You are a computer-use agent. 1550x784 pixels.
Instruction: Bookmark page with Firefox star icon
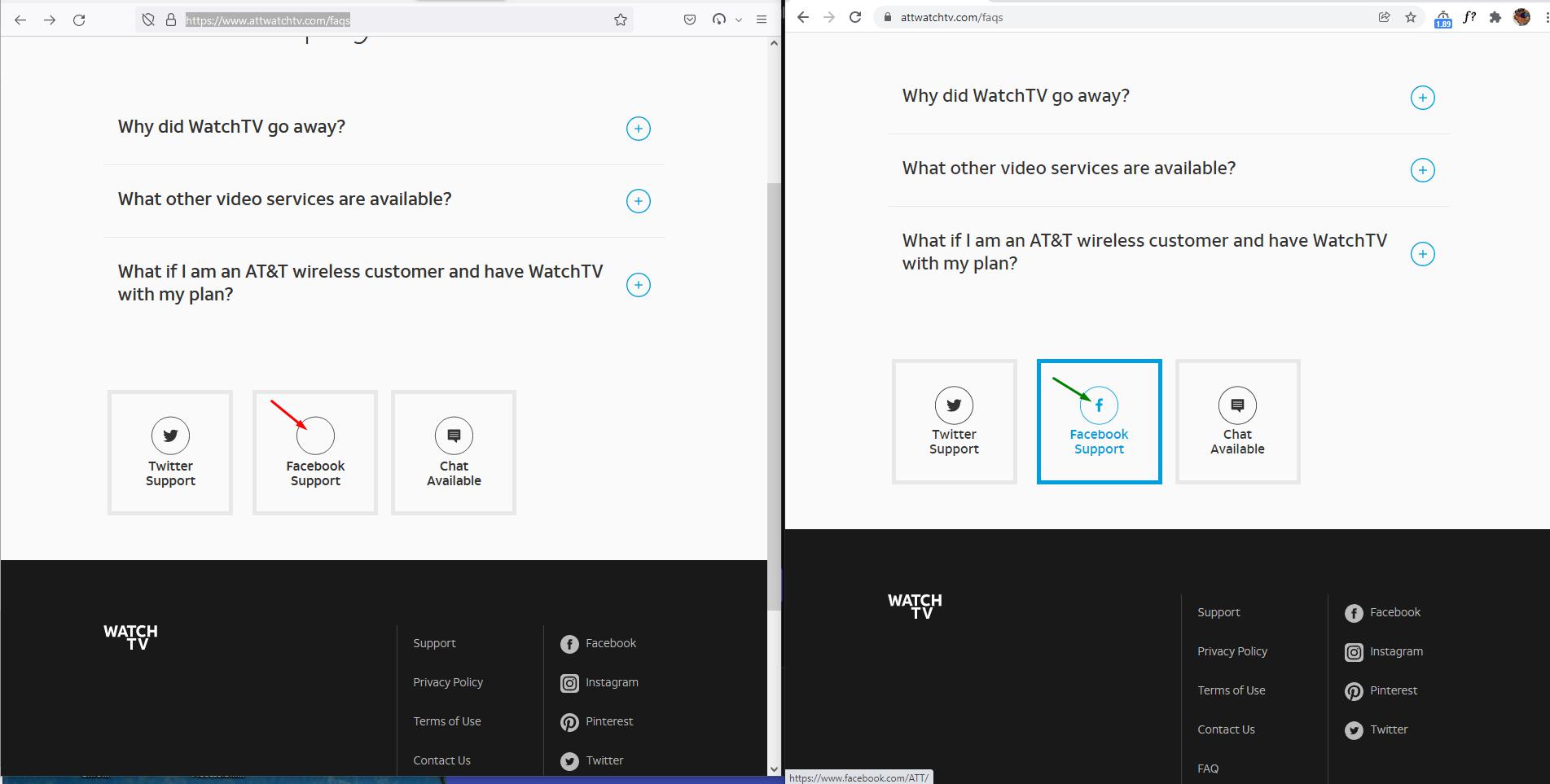(x=621, y=20)
